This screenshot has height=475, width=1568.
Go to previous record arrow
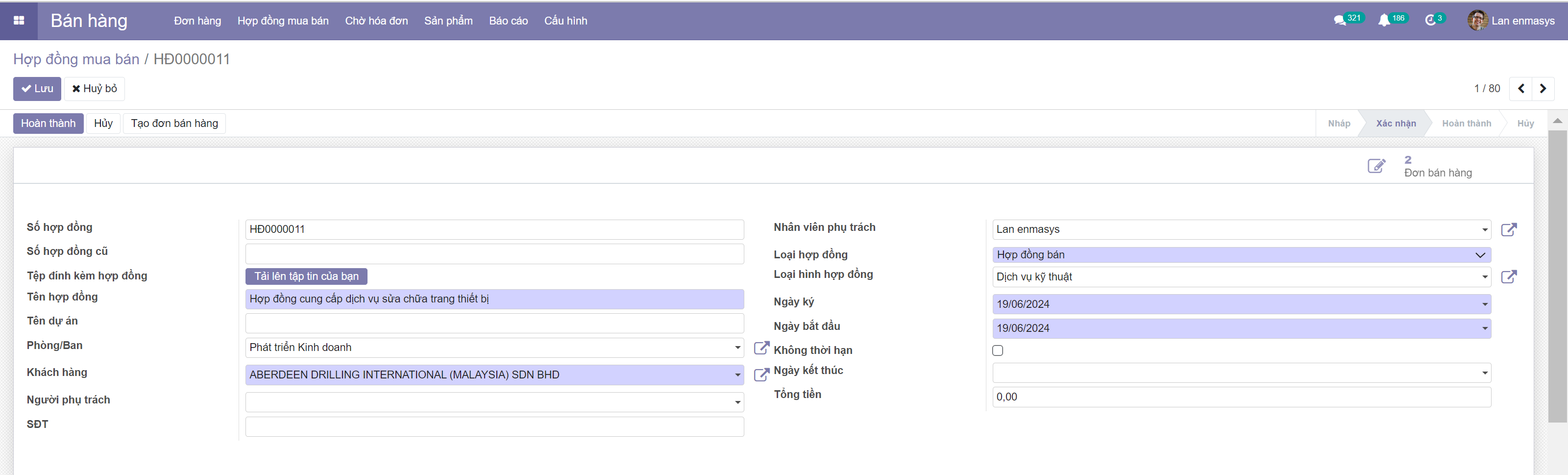point(1520,89)
